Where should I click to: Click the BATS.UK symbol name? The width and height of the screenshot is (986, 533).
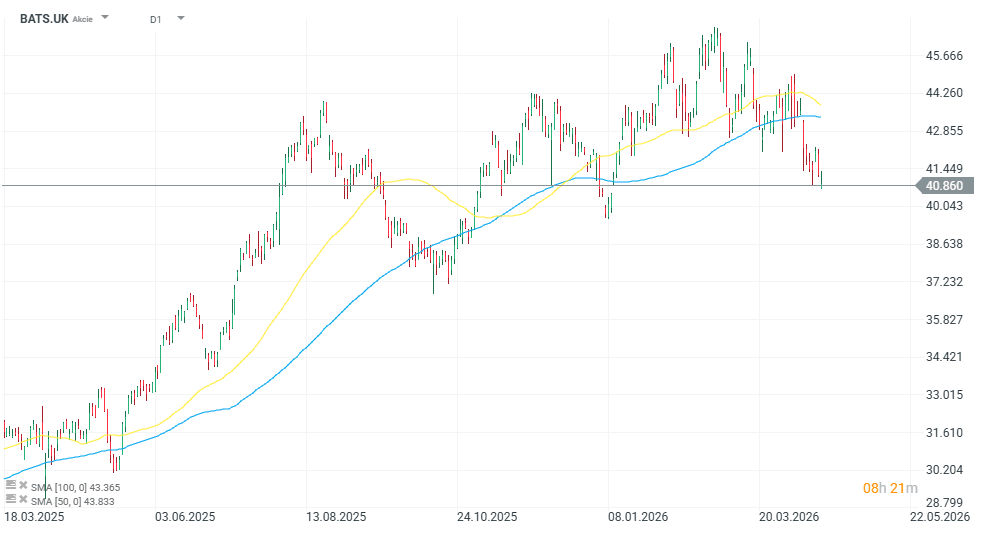pos(43,18)
